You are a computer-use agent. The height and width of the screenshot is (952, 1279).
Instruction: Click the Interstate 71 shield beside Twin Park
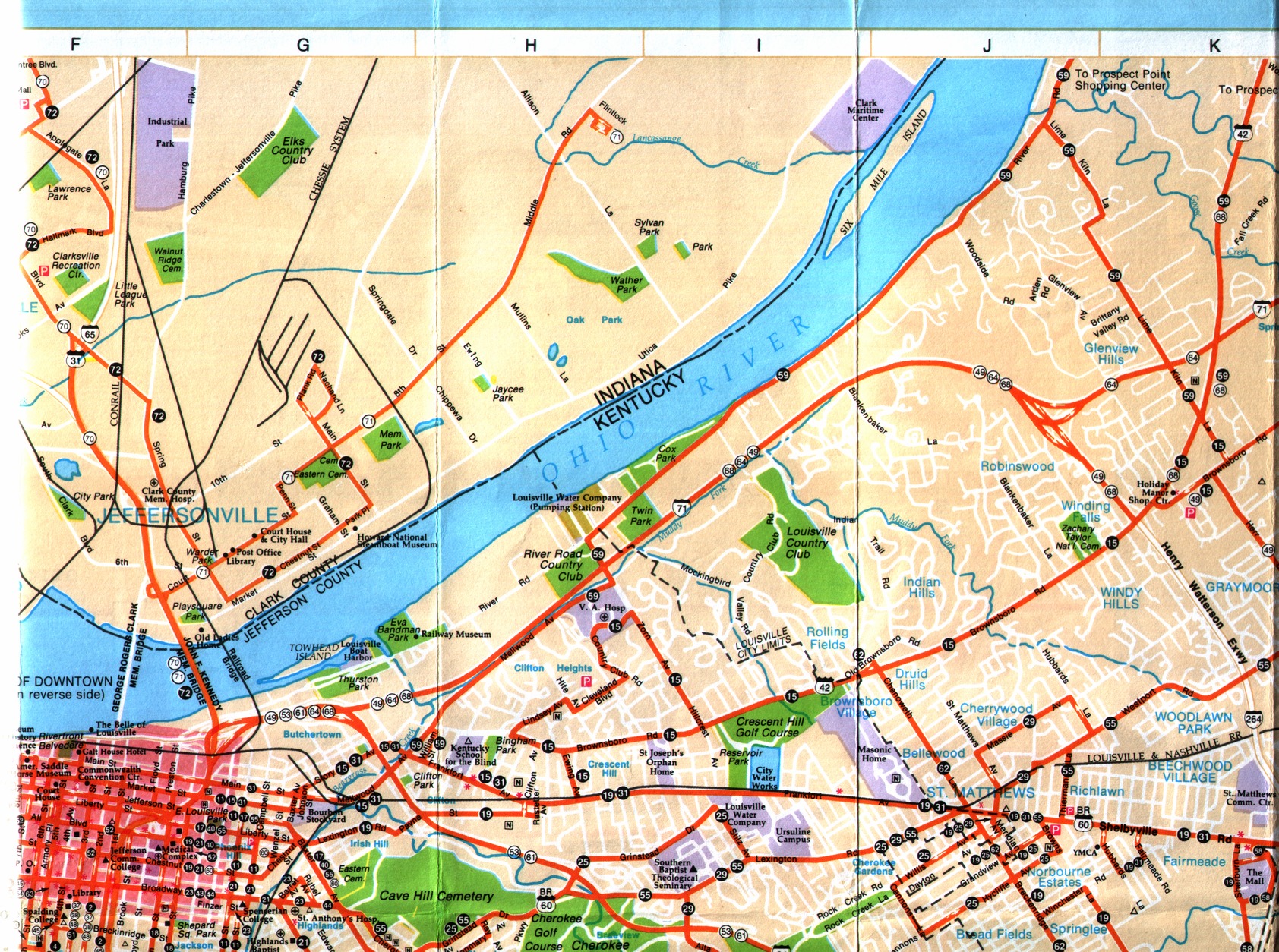[x=681, y=506]
